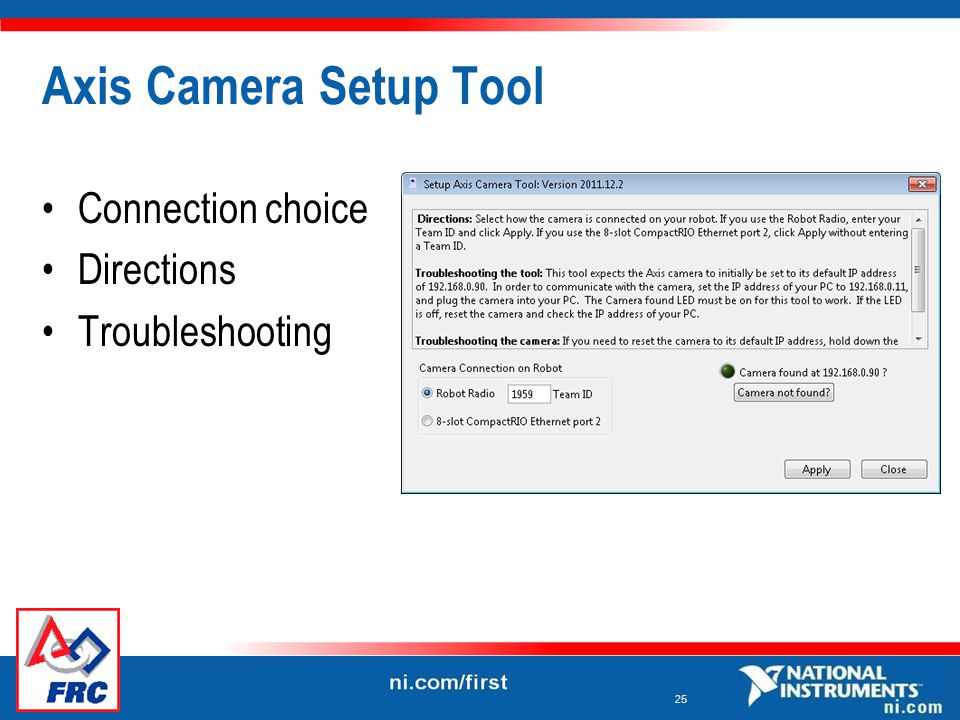Click the Axis Camera Setup Tool title

(x=293, y=86)
